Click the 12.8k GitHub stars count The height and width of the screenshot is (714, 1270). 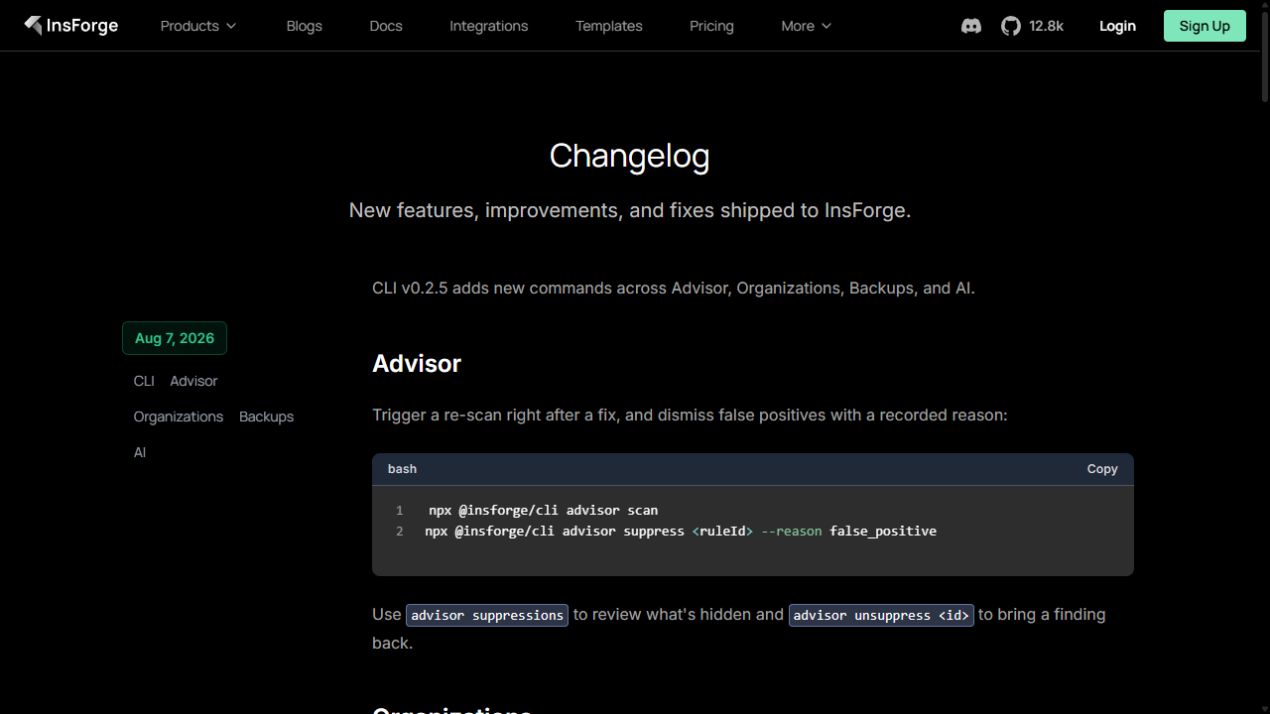point(1046,26)
